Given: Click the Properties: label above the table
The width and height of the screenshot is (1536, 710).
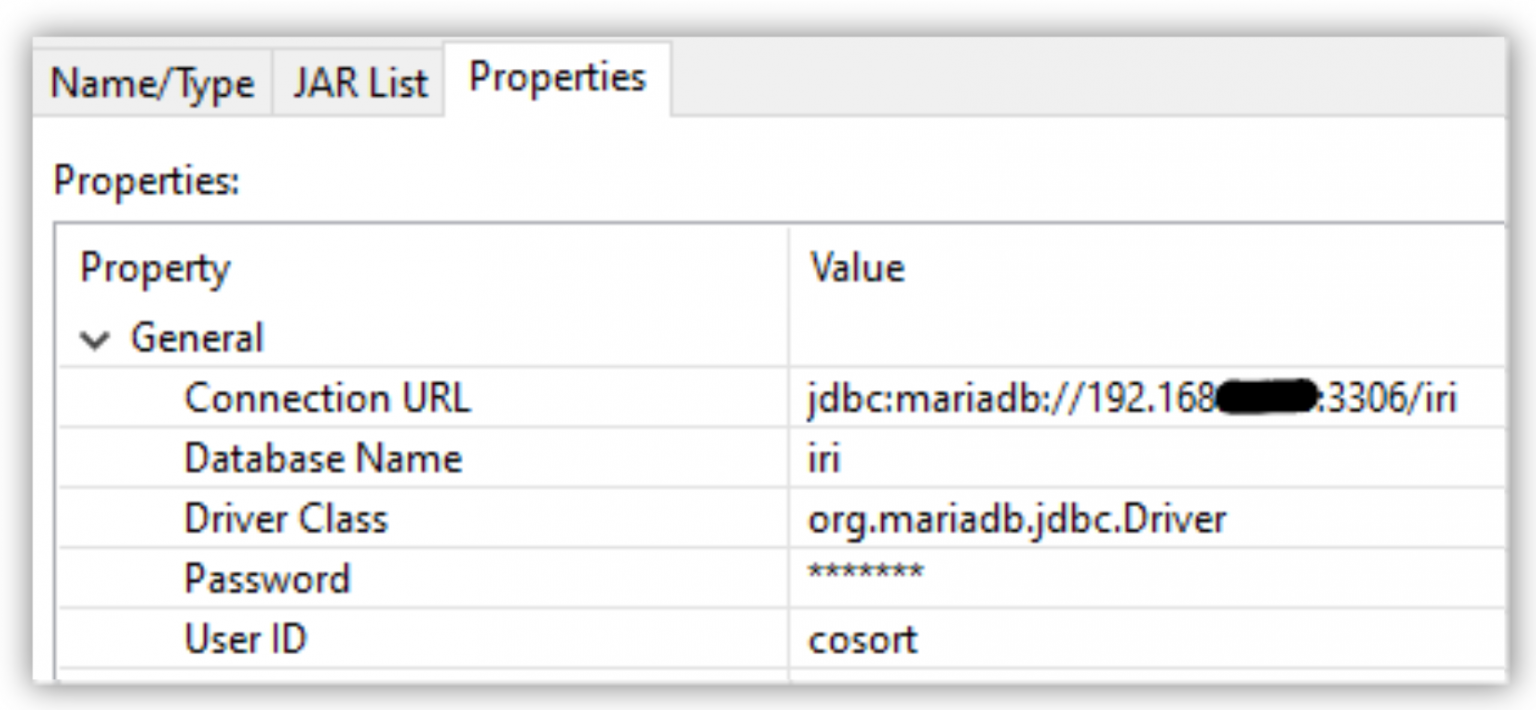Looking at the screenshot, I should [144, 176].
